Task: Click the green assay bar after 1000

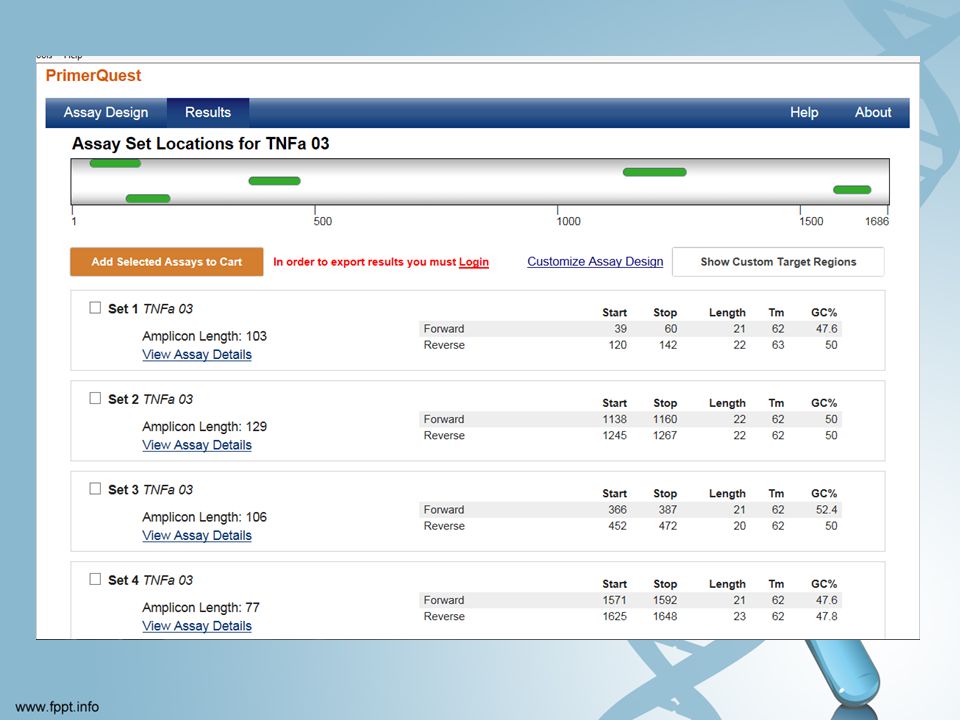Action: tap(654, 172)
